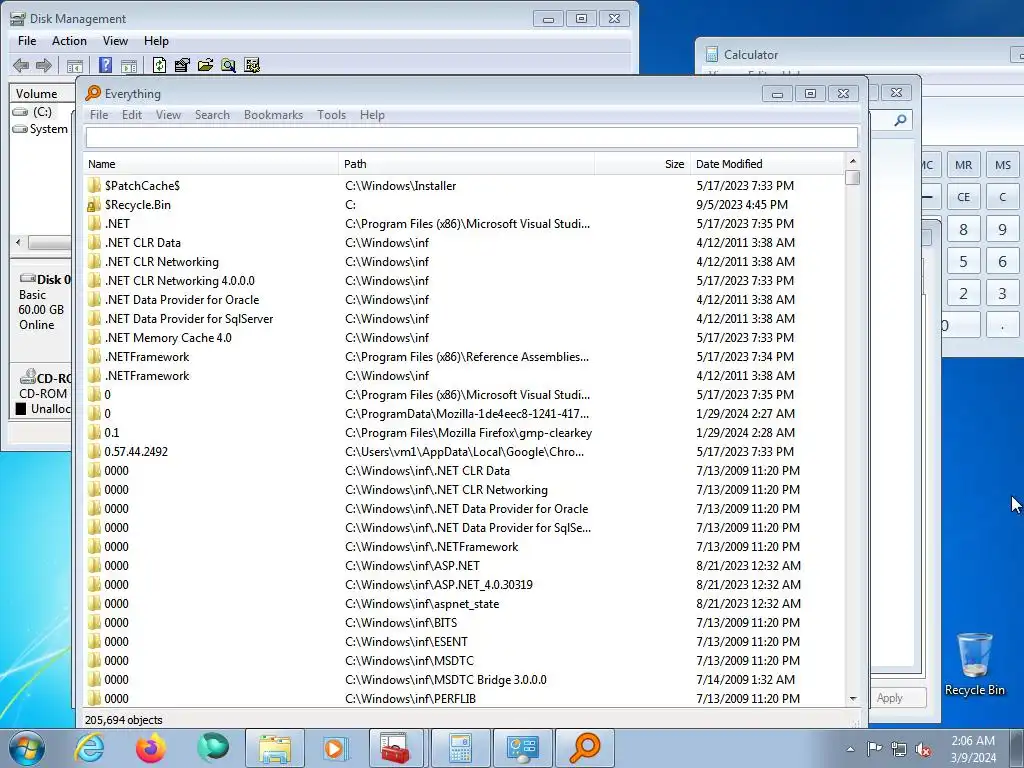Open the Recycle Bin on the desktop
Screen dimensions: 1024x768
click(x=974, y=664)
